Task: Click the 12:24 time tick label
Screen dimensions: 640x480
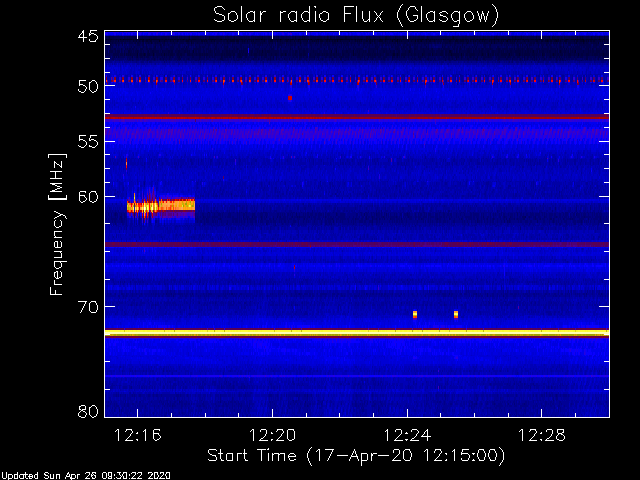Action: pyautogui.click(x=407, y=436)
